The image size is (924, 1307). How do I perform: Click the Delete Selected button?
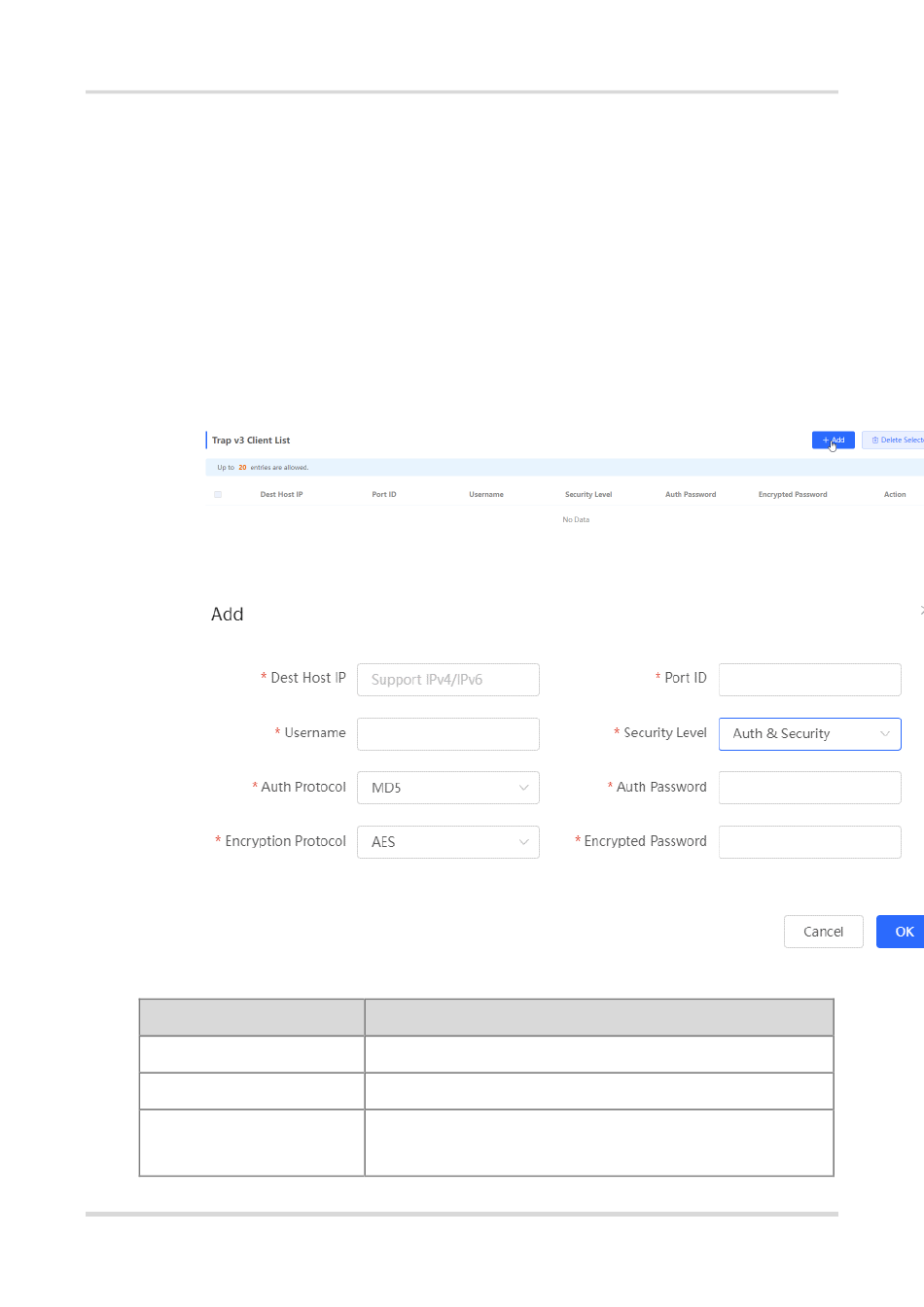[x=893, y=441]
